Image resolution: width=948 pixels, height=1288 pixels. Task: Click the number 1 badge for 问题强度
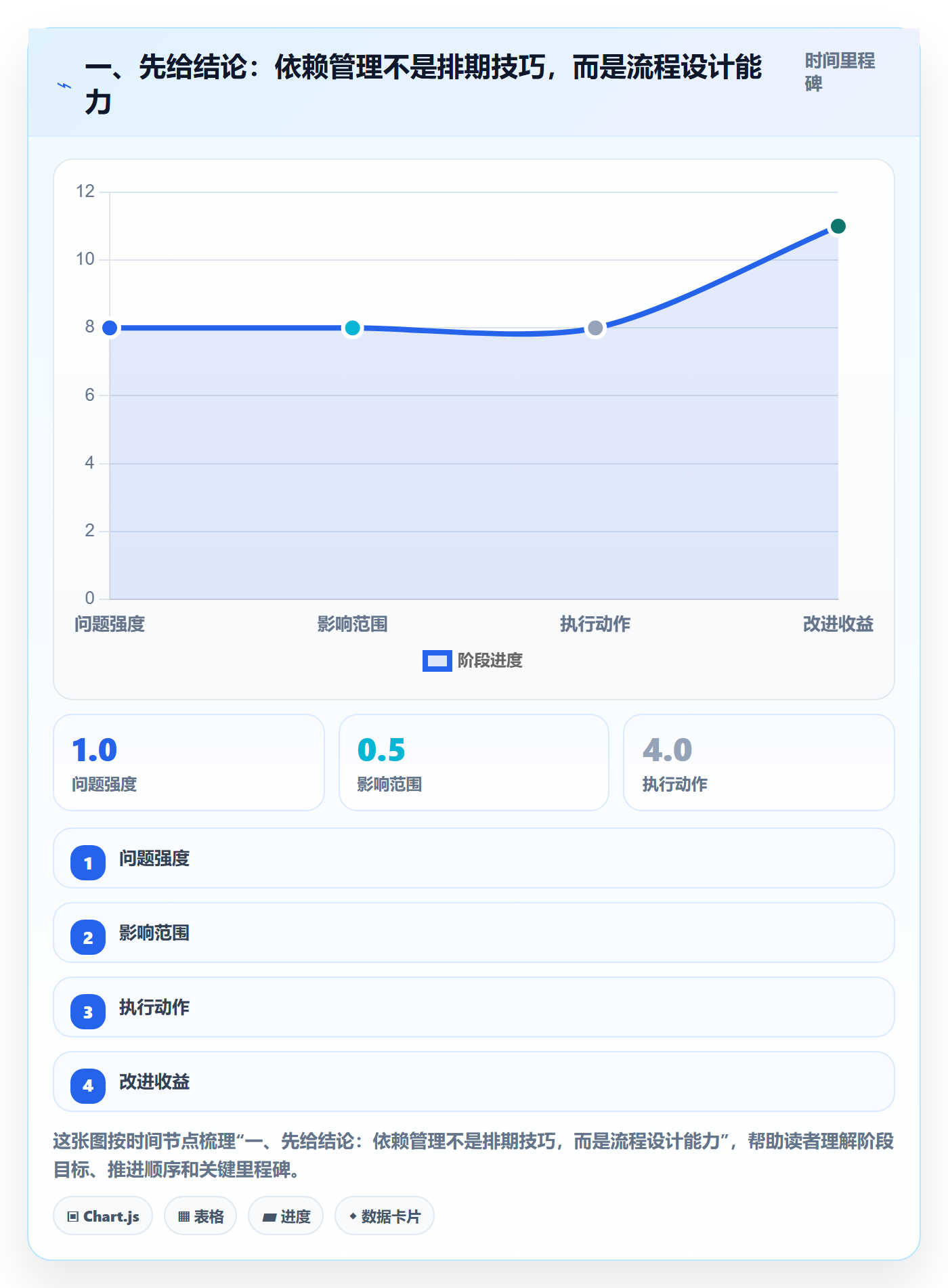88,863
